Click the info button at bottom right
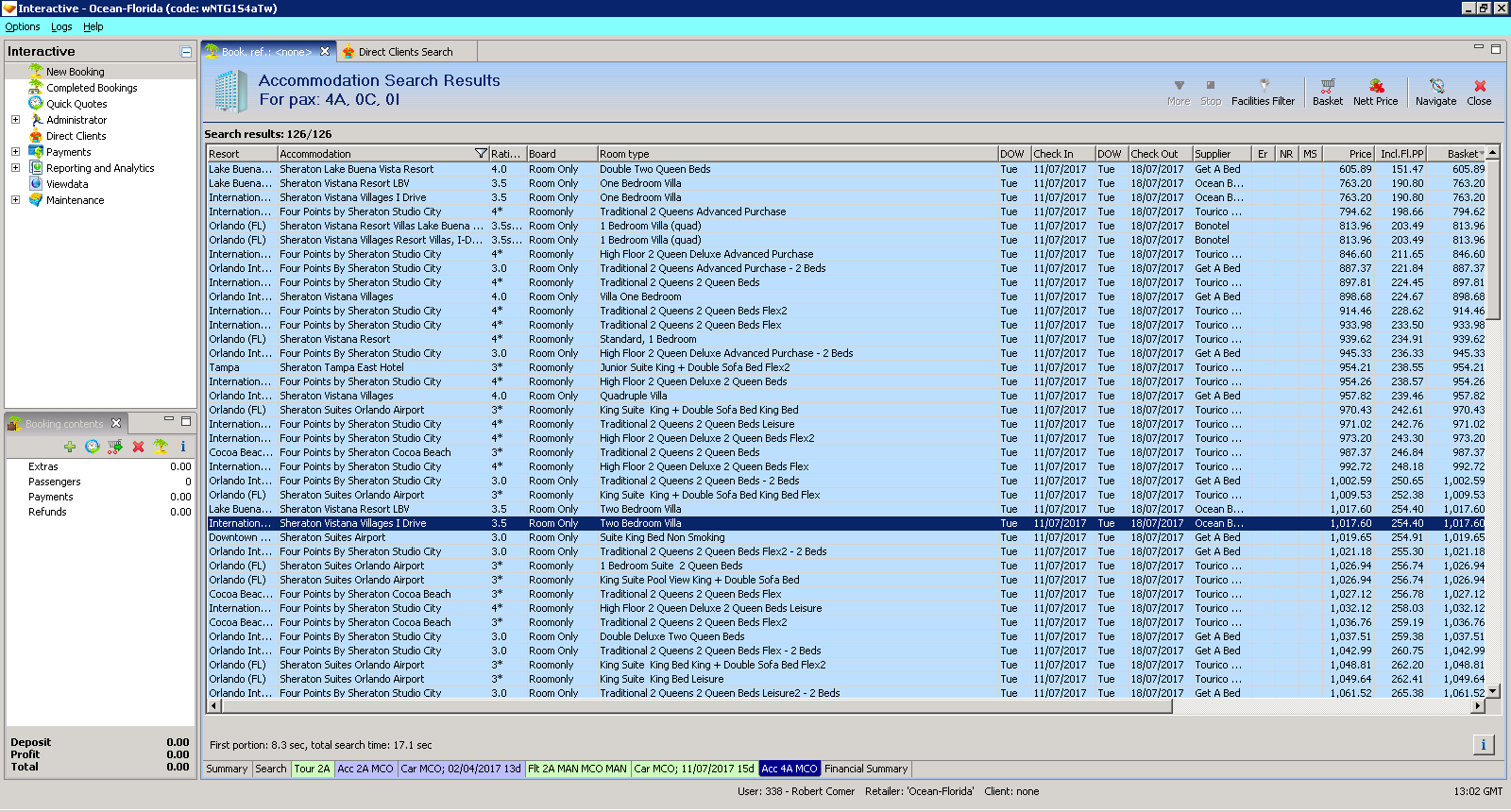Image resolution: width=1511 pixels, height=812 pixels. coord(1483,745)
